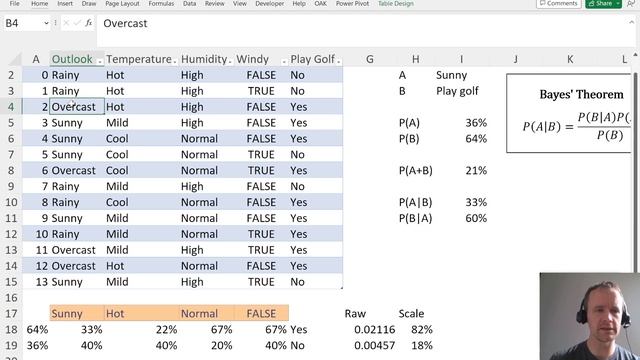The image size is (640, 360).
Task: Click the P(B) value 64%
Action: point(476,139)
